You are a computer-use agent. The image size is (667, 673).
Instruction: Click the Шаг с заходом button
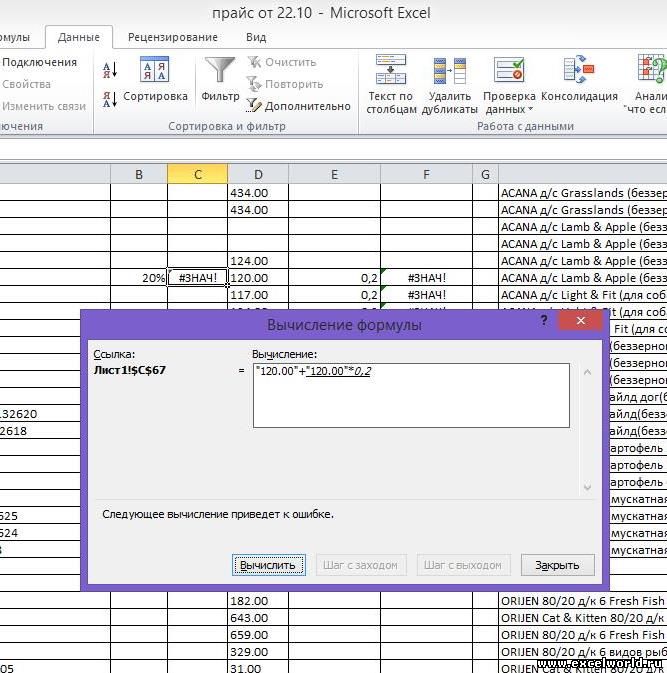click(x=361, y=565)
